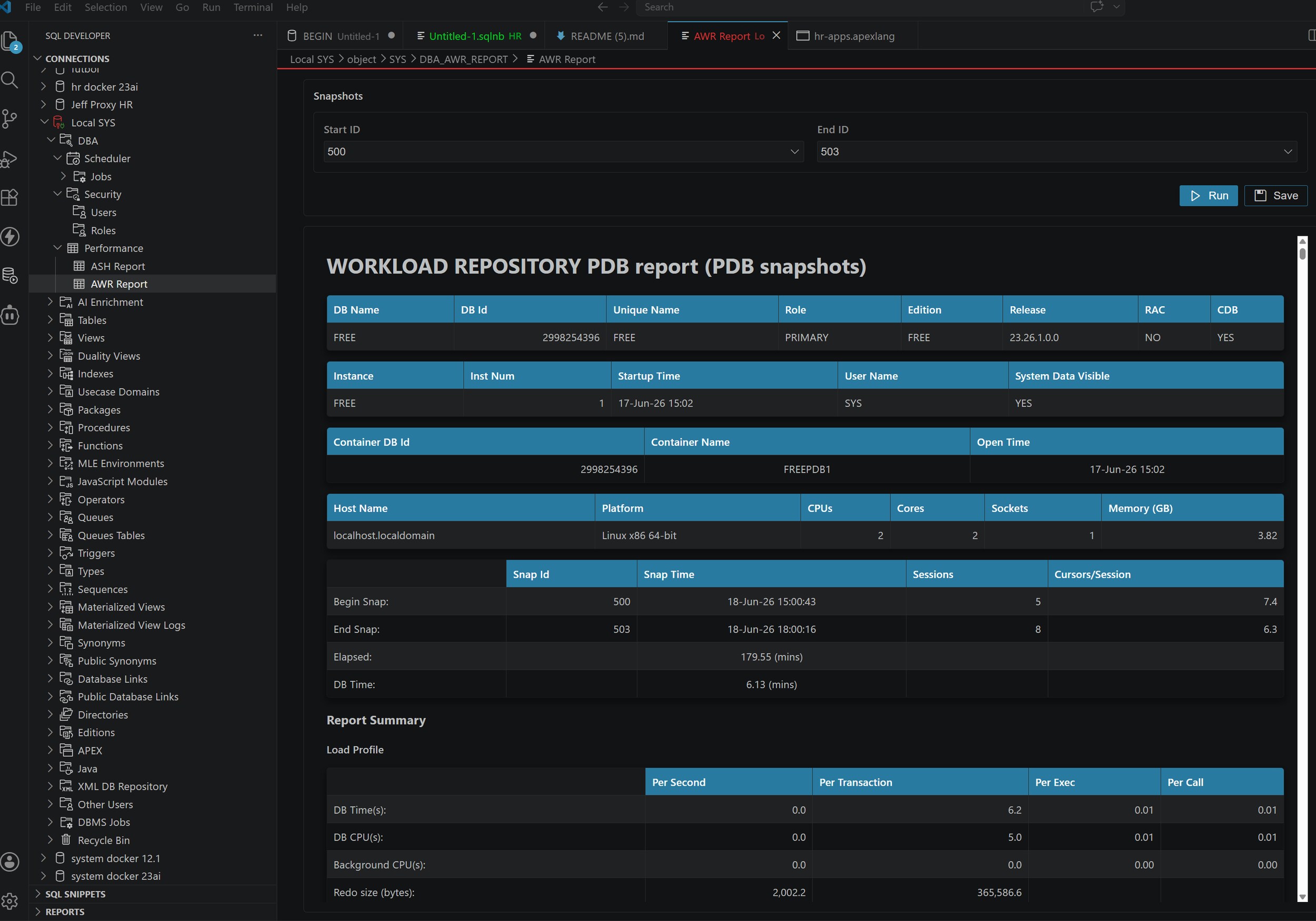Open the Source Control view icon
This screenshot has width=1316, height=921.
click(x=10, y=118)
